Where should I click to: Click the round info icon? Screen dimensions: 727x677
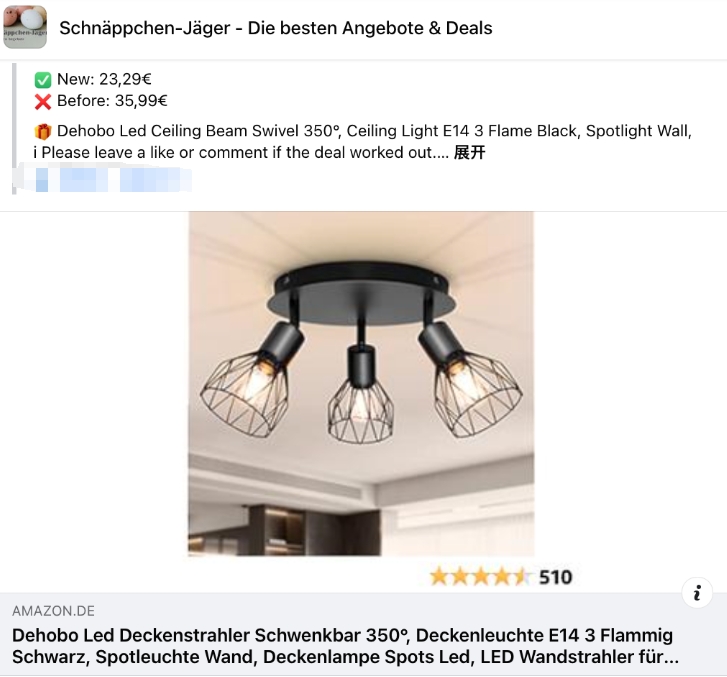[x=697, y=593]
